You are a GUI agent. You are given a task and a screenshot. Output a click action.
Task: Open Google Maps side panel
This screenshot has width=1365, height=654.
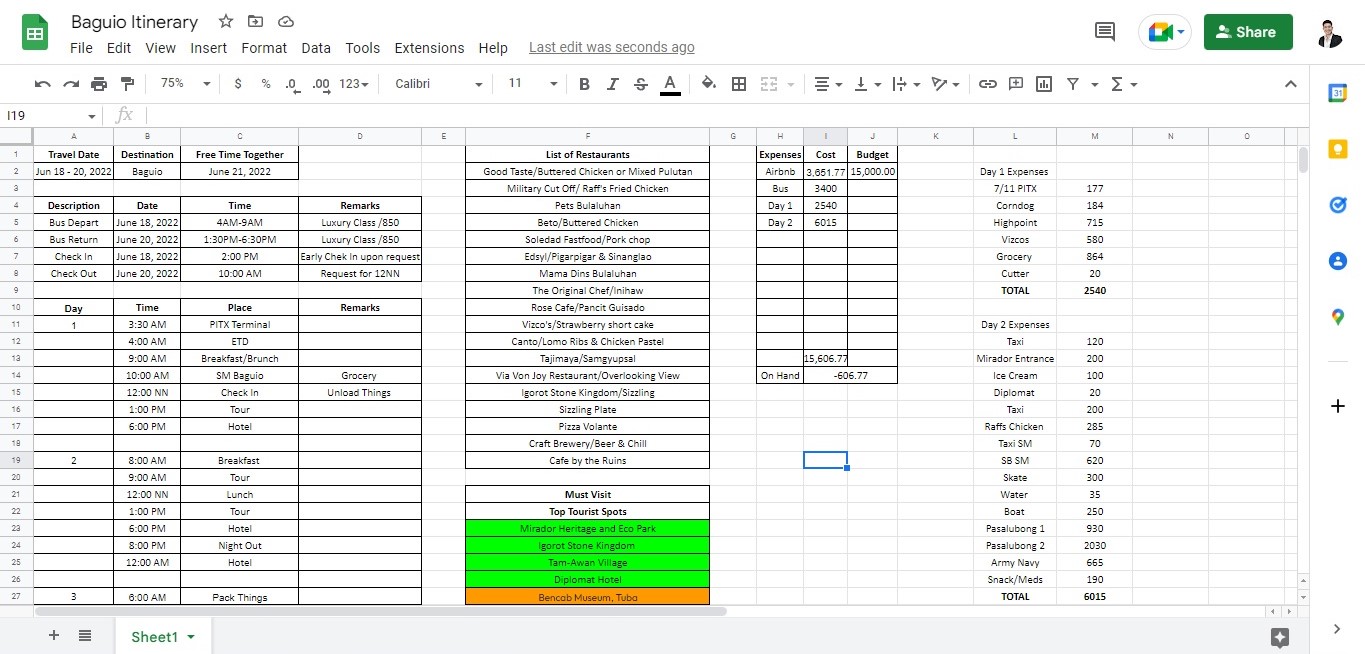(1338, 317)
